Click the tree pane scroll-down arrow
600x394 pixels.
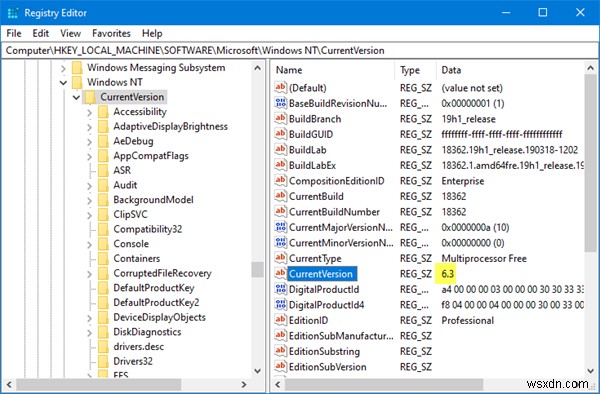pyautogui.click(x=258, y=371)
